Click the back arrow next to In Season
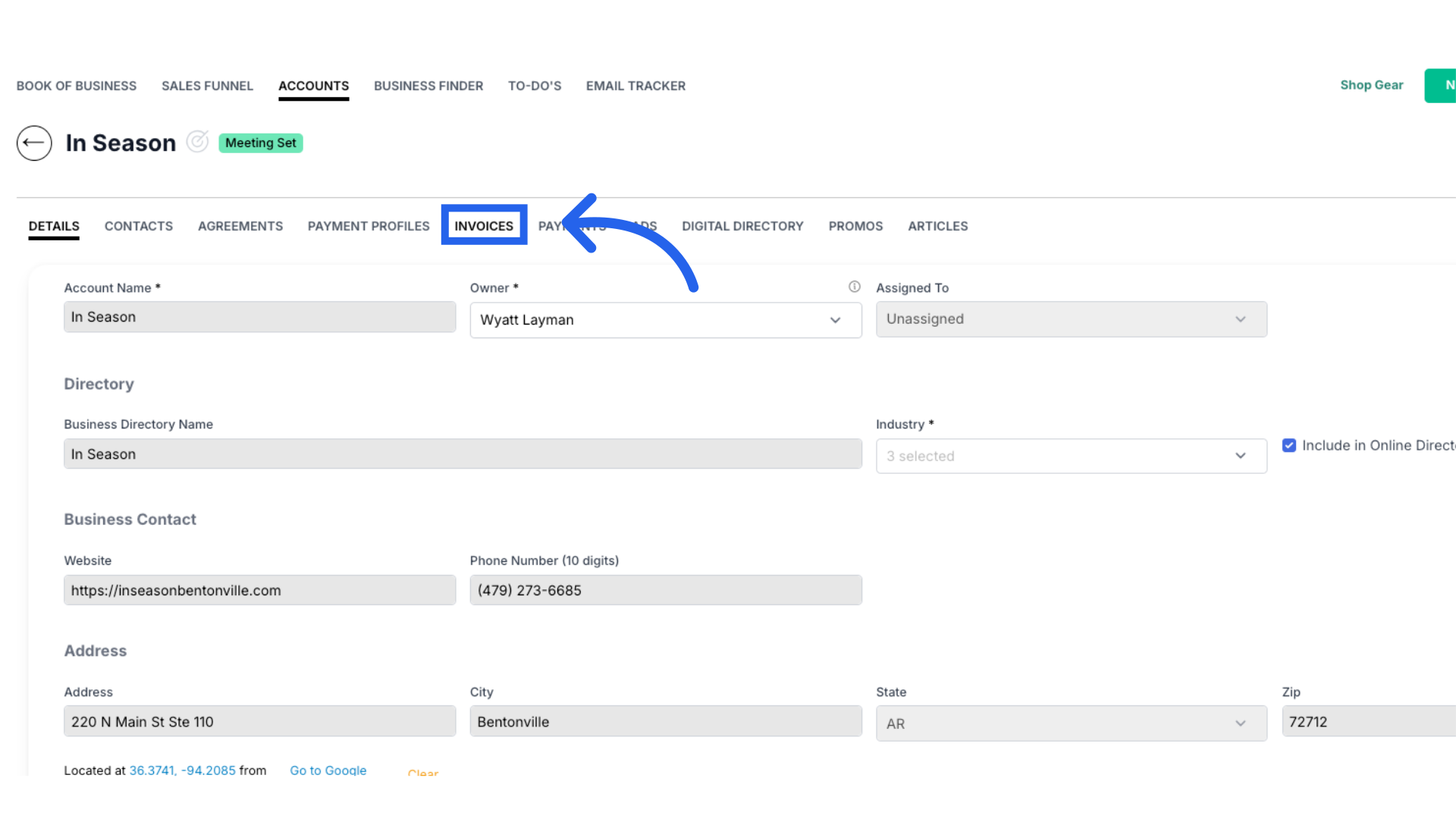The height and width of the screenshot is (819, 1456). pos(34,143)
